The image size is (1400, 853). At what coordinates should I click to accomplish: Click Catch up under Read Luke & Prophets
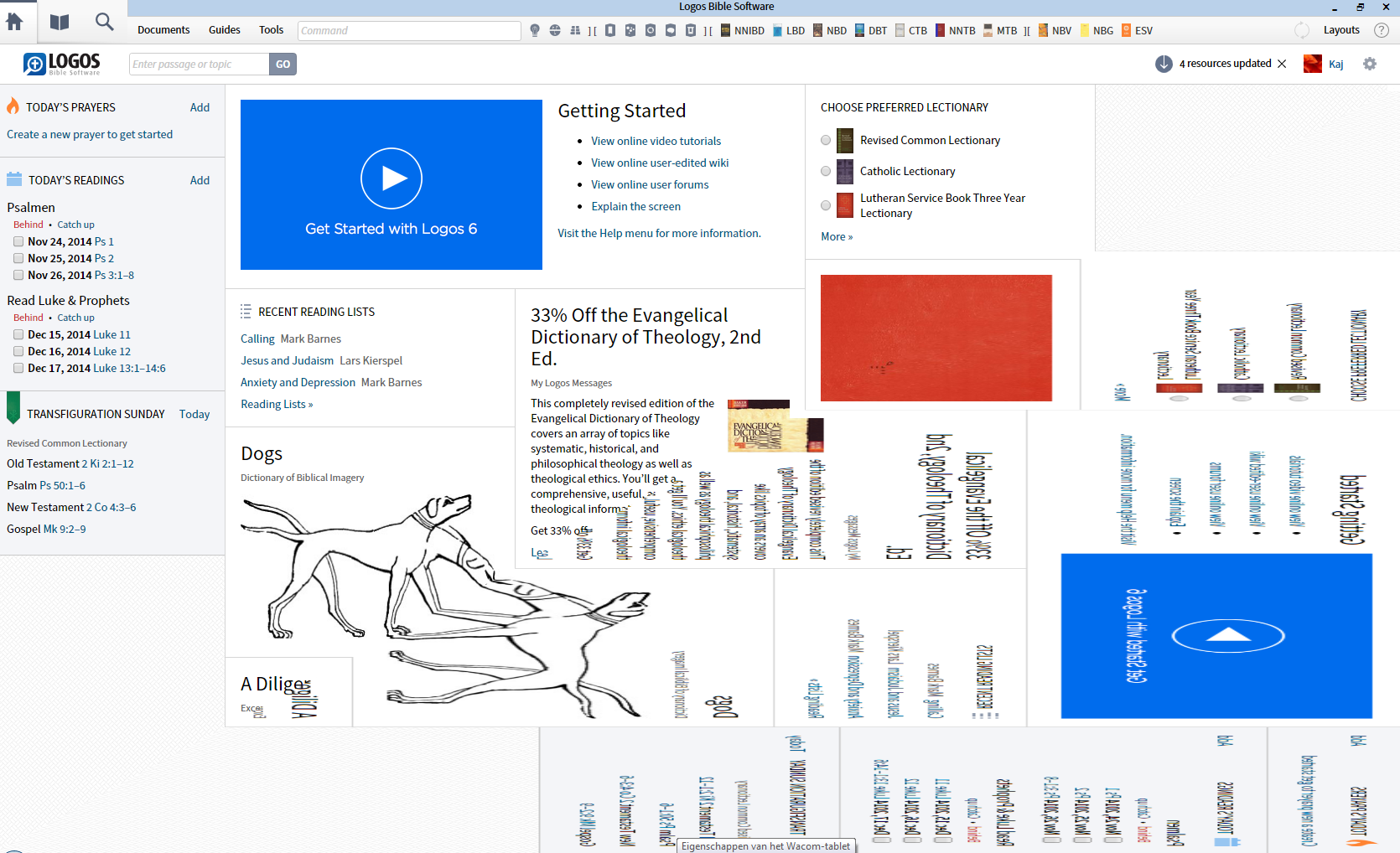75,318
